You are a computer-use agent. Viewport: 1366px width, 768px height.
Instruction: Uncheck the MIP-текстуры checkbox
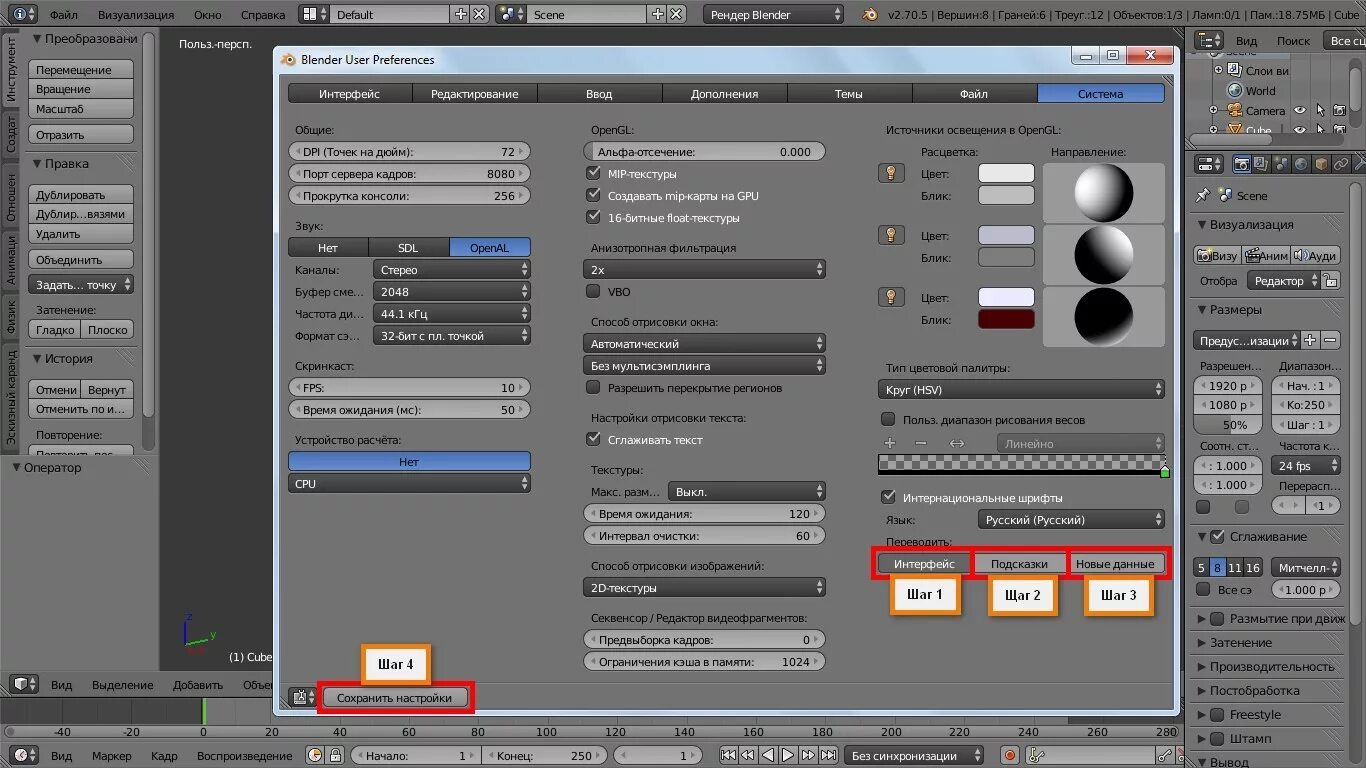[x=594, y=174]
